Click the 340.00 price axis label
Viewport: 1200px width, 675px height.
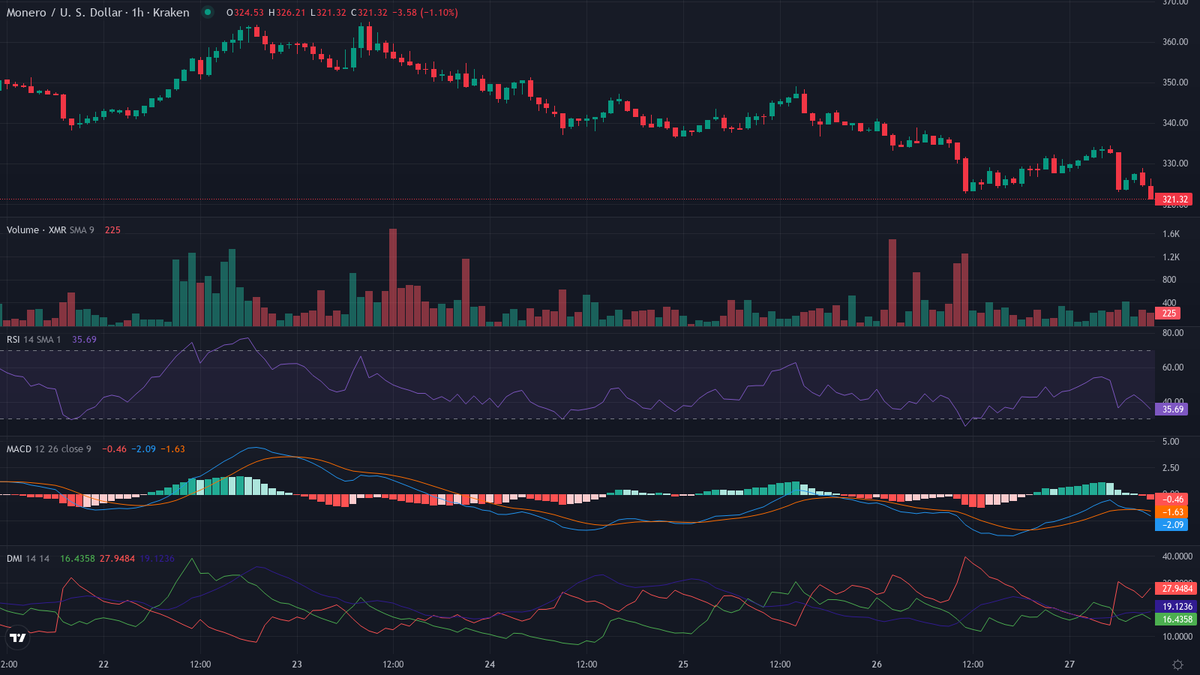[1174, 123]
